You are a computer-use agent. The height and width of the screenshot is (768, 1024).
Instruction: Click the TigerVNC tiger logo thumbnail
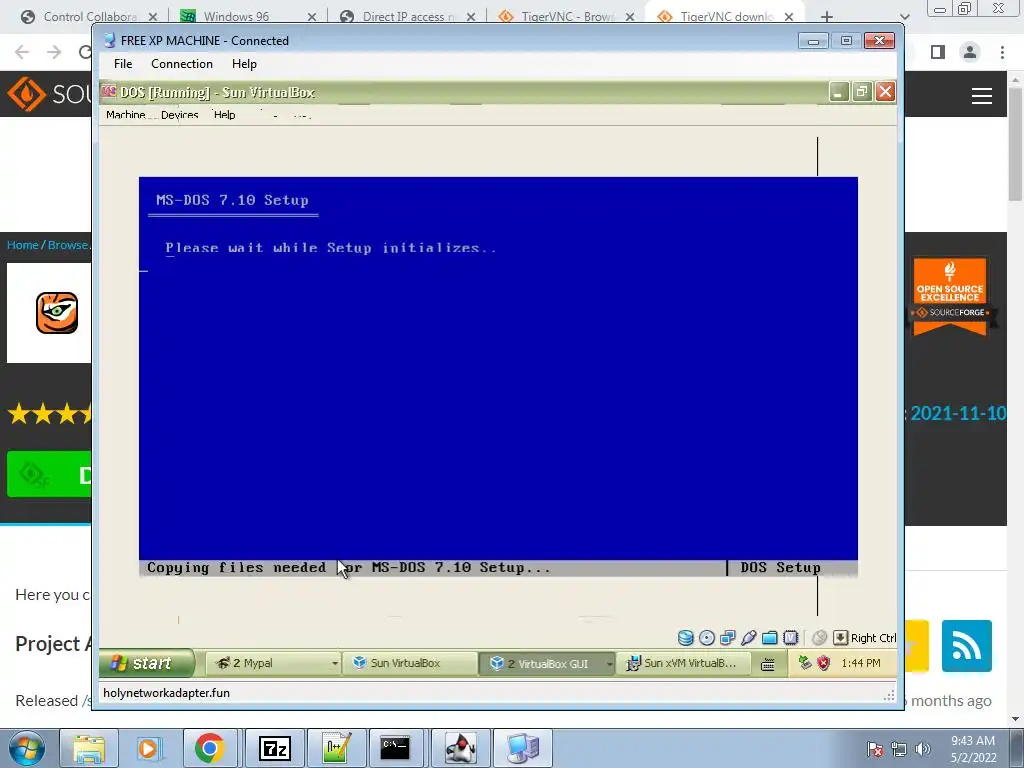[57, 313]
